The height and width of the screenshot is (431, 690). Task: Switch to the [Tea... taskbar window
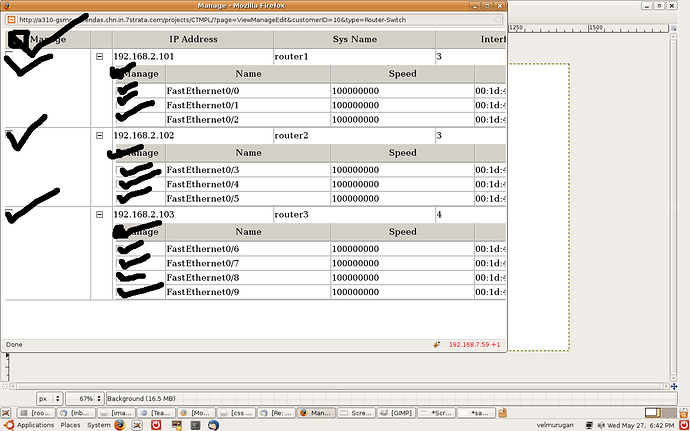coord(157,413)
